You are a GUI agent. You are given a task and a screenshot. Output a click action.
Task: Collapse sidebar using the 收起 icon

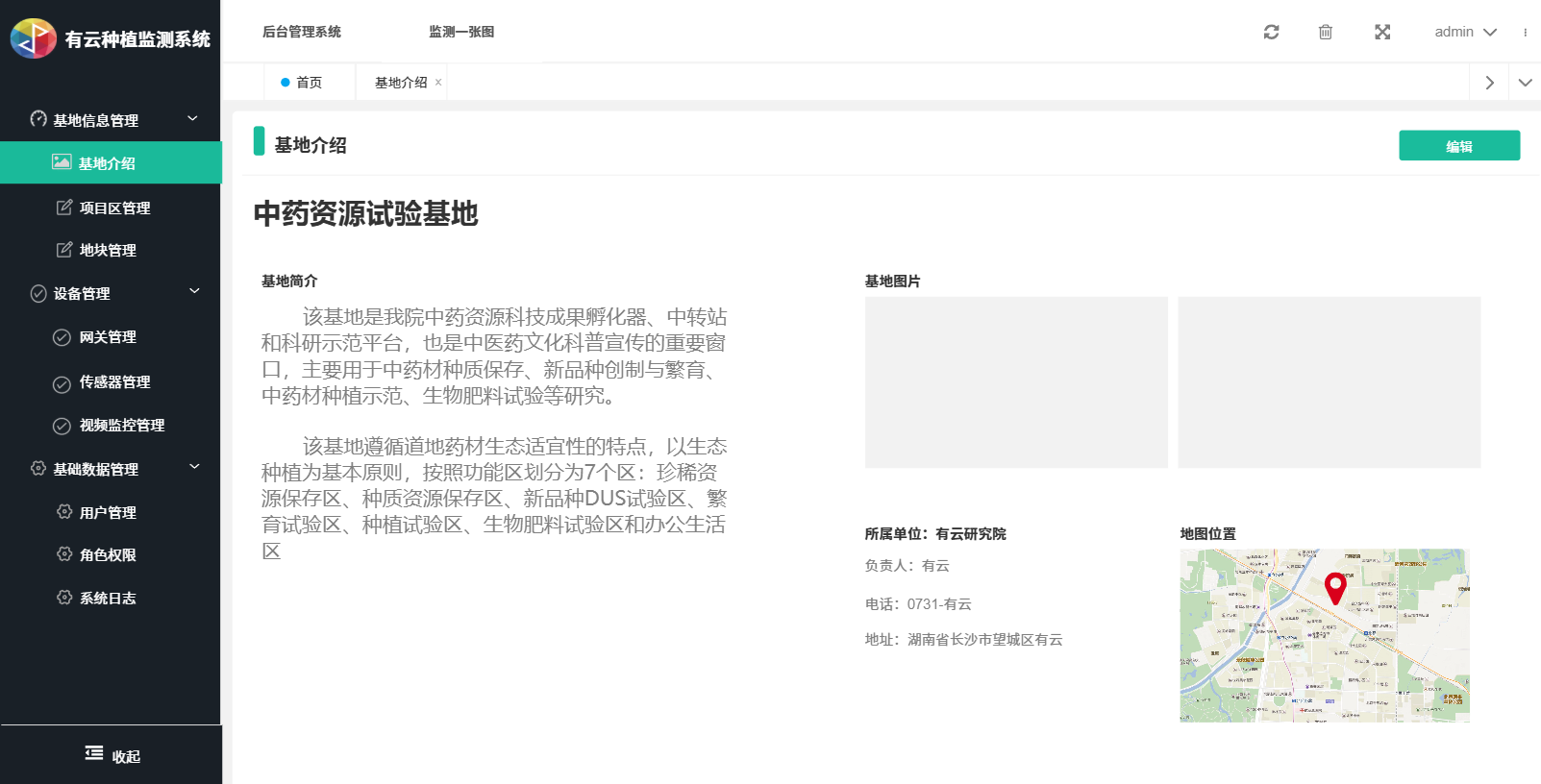click(94, 754)
